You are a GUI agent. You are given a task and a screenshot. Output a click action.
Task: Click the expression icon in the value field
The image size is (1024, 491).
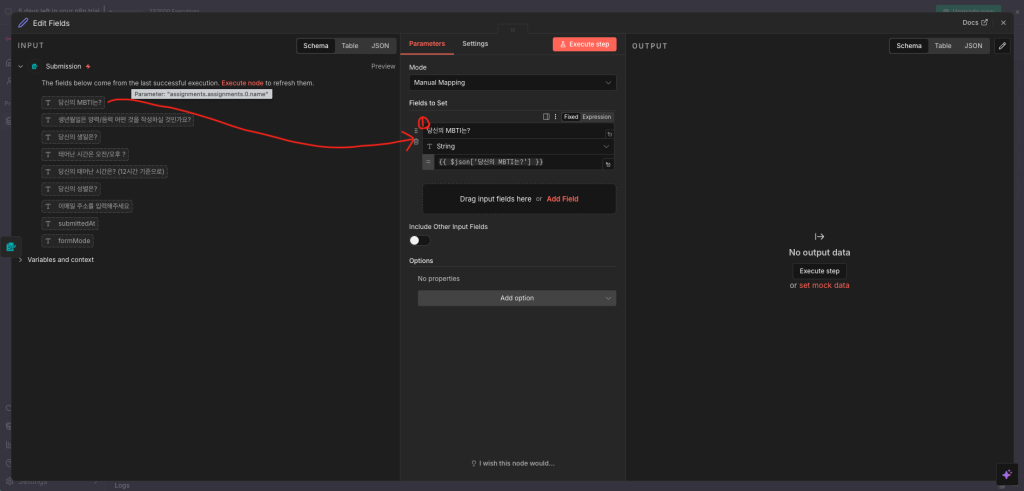tap(608, 162)
